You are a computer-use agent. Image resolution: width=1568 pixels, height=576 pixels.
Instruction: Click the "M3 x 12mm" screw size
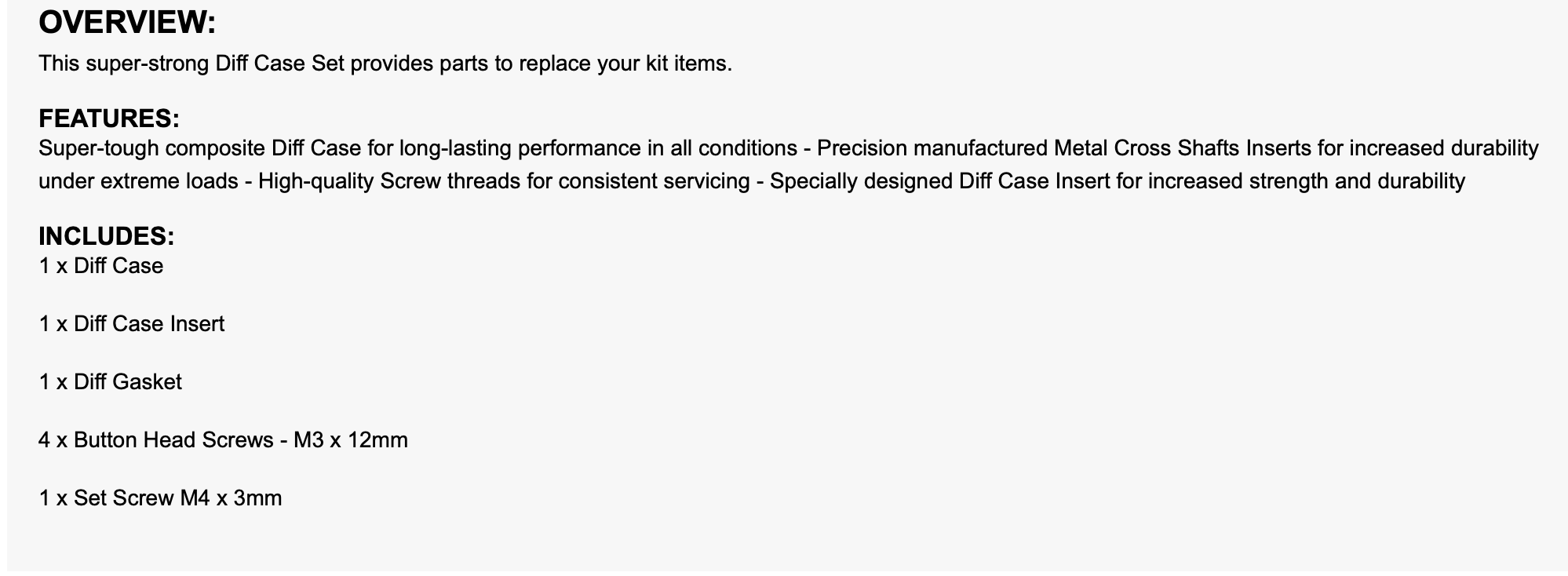tap(350, 440)
